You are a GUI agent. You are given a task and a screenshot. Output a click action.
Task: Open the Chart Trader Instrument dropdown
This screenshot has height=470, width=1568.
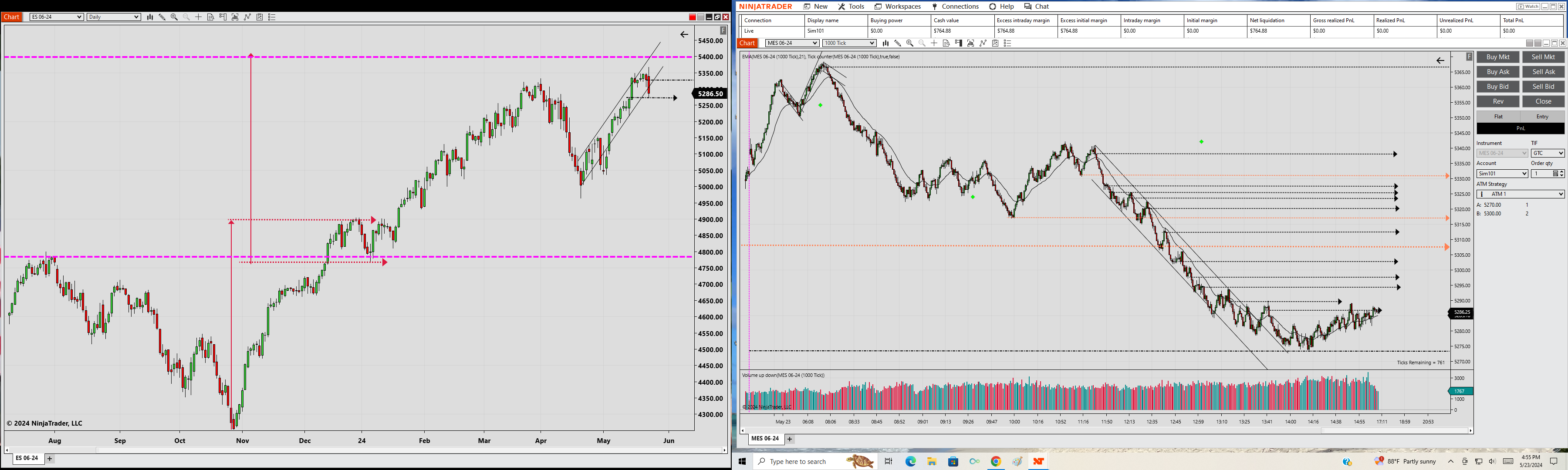tap(1502, 153)
